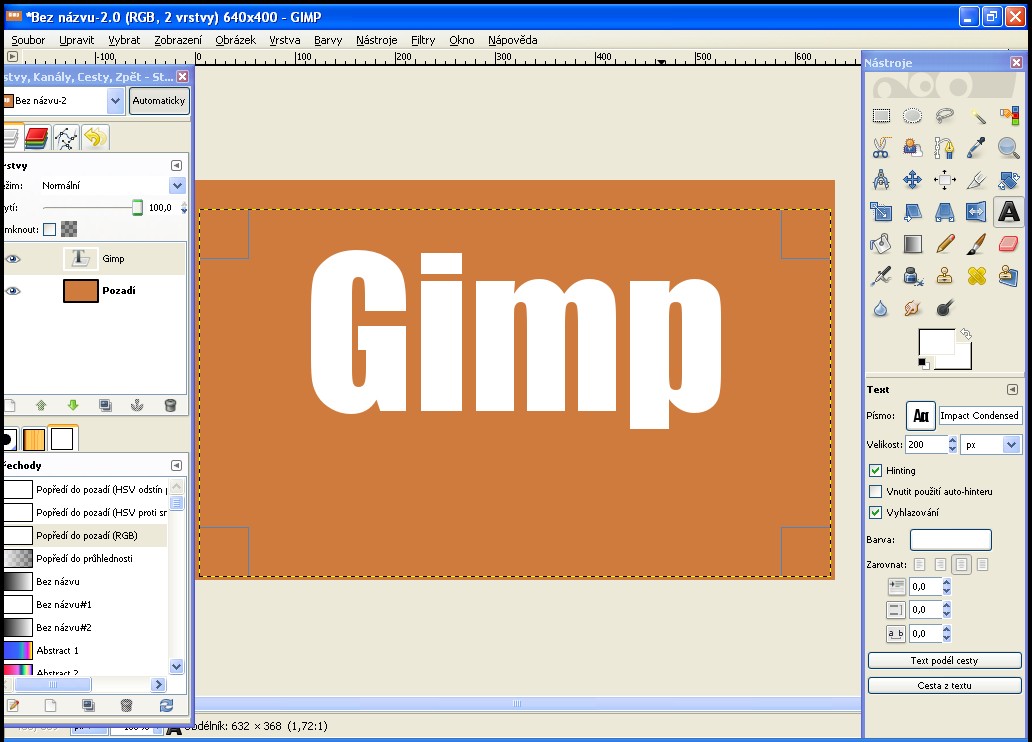Click the Automaticky toggle button
Viewport: 1032px width, 742px height.
[x=159, y=101]
